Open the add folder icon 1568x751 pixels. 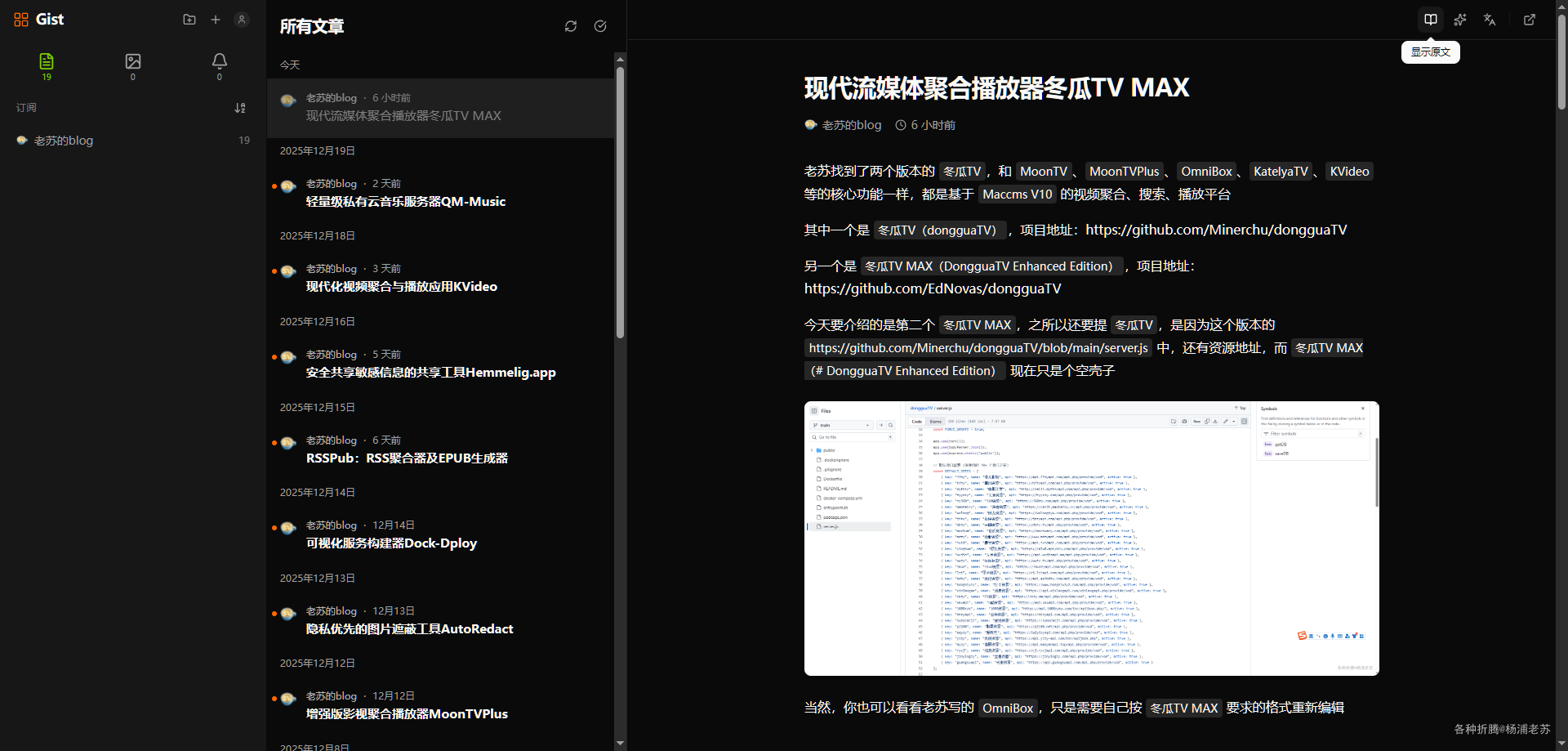pos(189,20)
